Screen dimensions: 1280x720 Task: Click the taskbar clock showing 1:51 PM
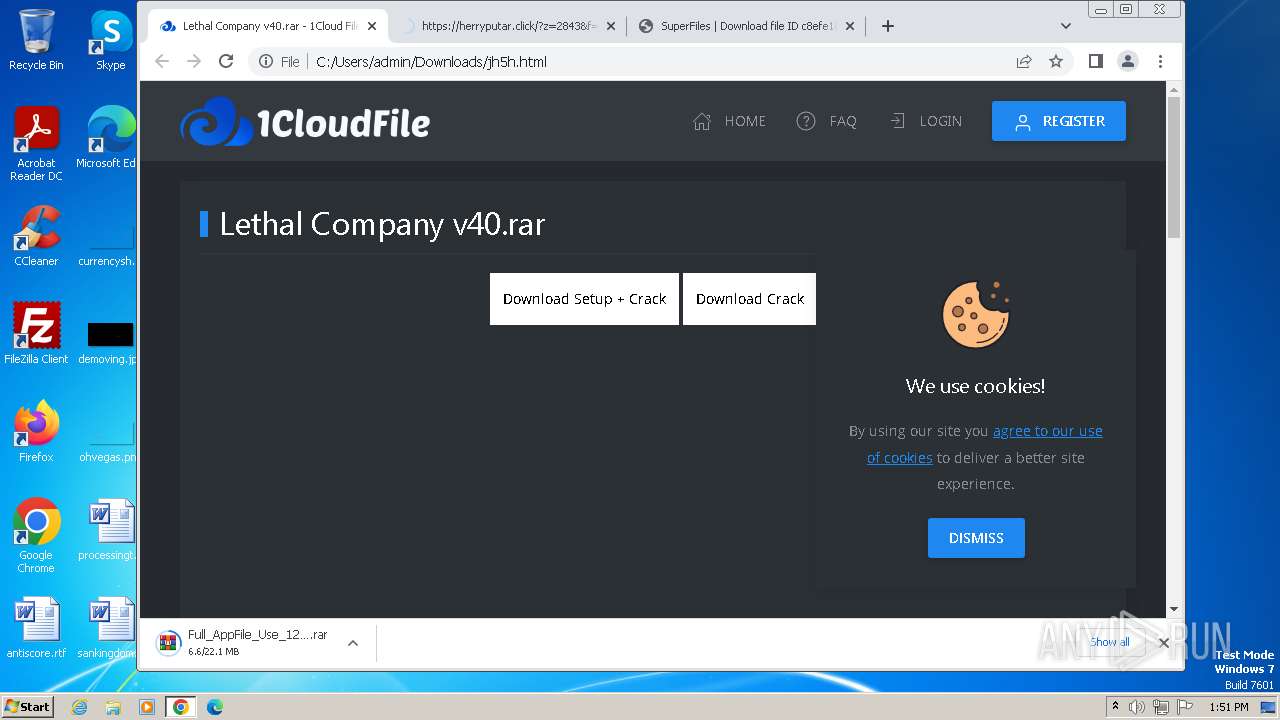point(1228,707)
